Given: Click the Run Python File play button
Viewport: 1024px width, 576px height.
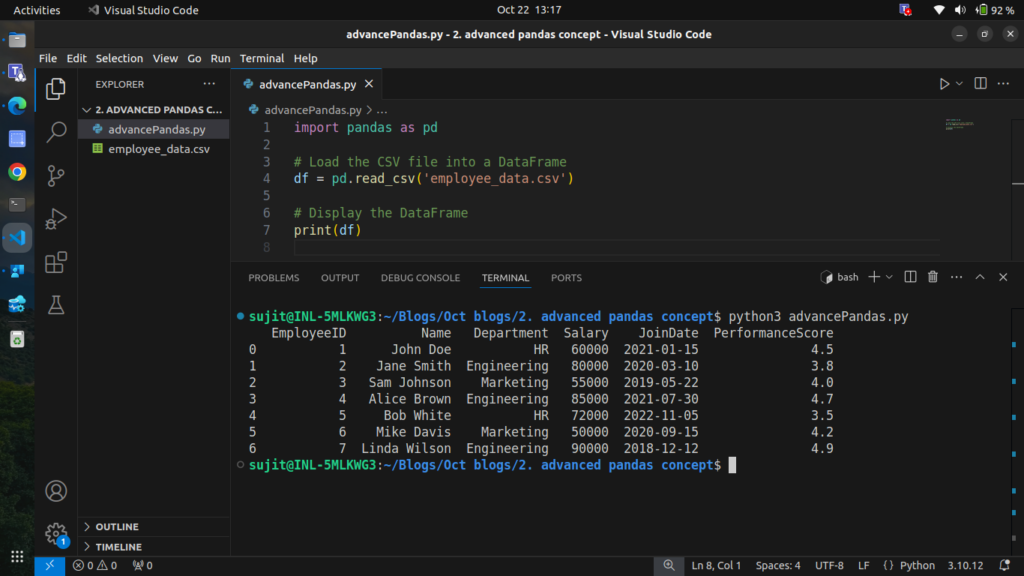Looking at the screenshot, I should pos(944,84).
